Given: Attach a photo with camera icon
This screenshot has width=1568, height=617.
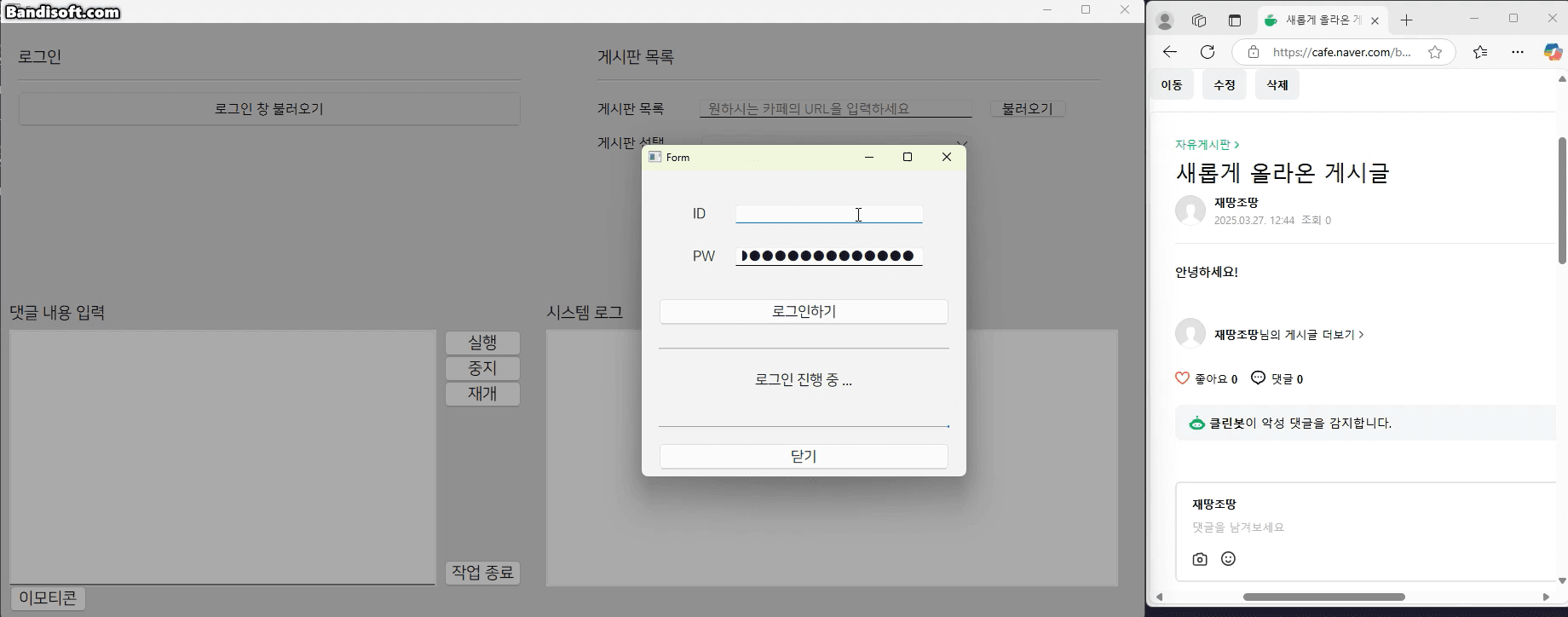Looking at the screenshot, I should pyautogui.click(x=1200, y=560).
